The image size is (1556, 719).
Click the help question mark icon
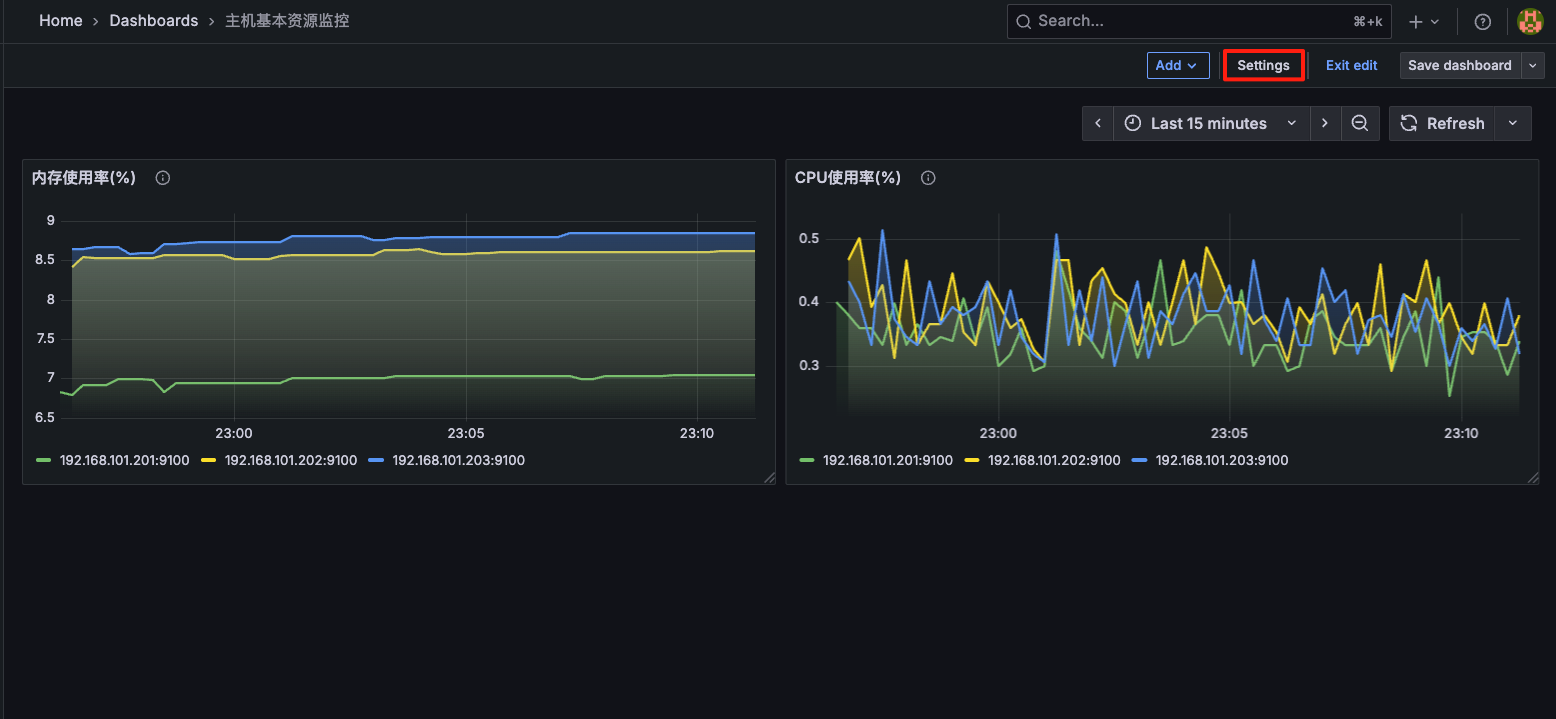click(1482, 21)
